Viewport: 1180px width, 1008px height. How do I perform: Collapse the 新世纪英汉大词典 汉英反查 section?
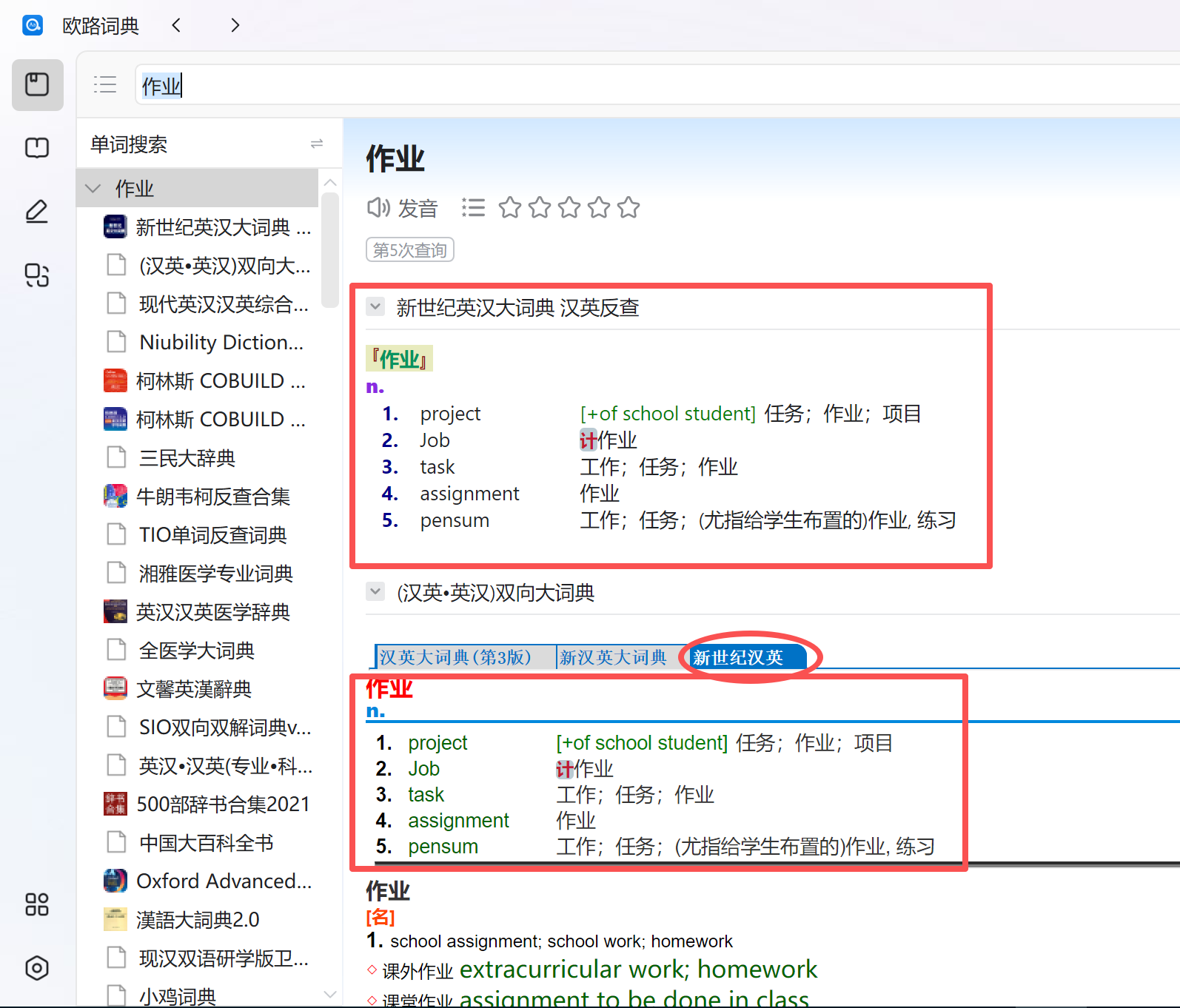tap(375, 306)
